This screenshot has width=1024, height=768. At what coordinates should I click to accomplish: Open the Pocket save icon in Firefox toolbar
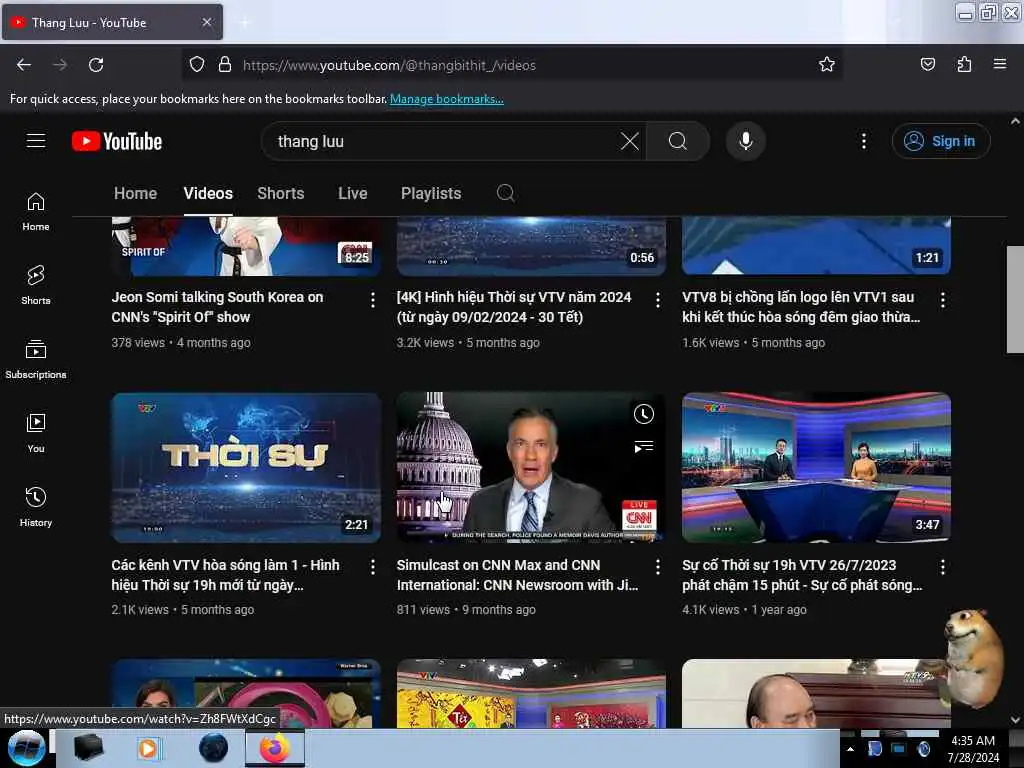point(927,64)
